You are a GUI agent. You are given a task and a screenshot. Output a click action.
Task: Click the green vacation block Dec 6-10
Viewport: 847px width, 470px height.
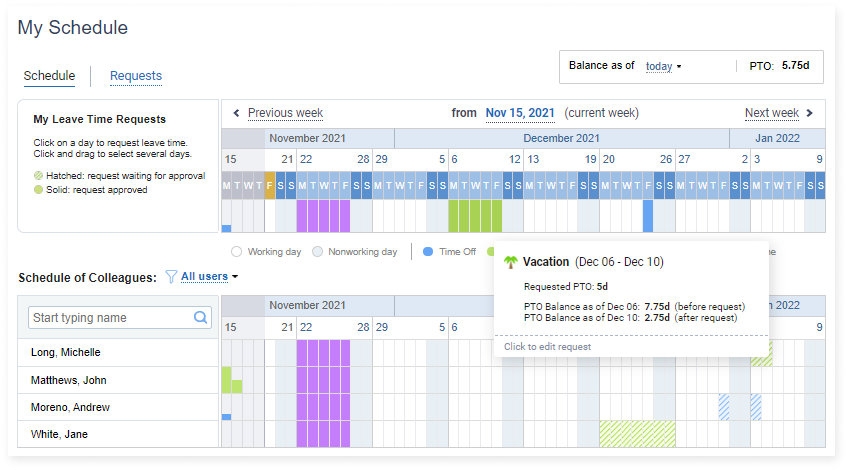[x=475, y=216]
